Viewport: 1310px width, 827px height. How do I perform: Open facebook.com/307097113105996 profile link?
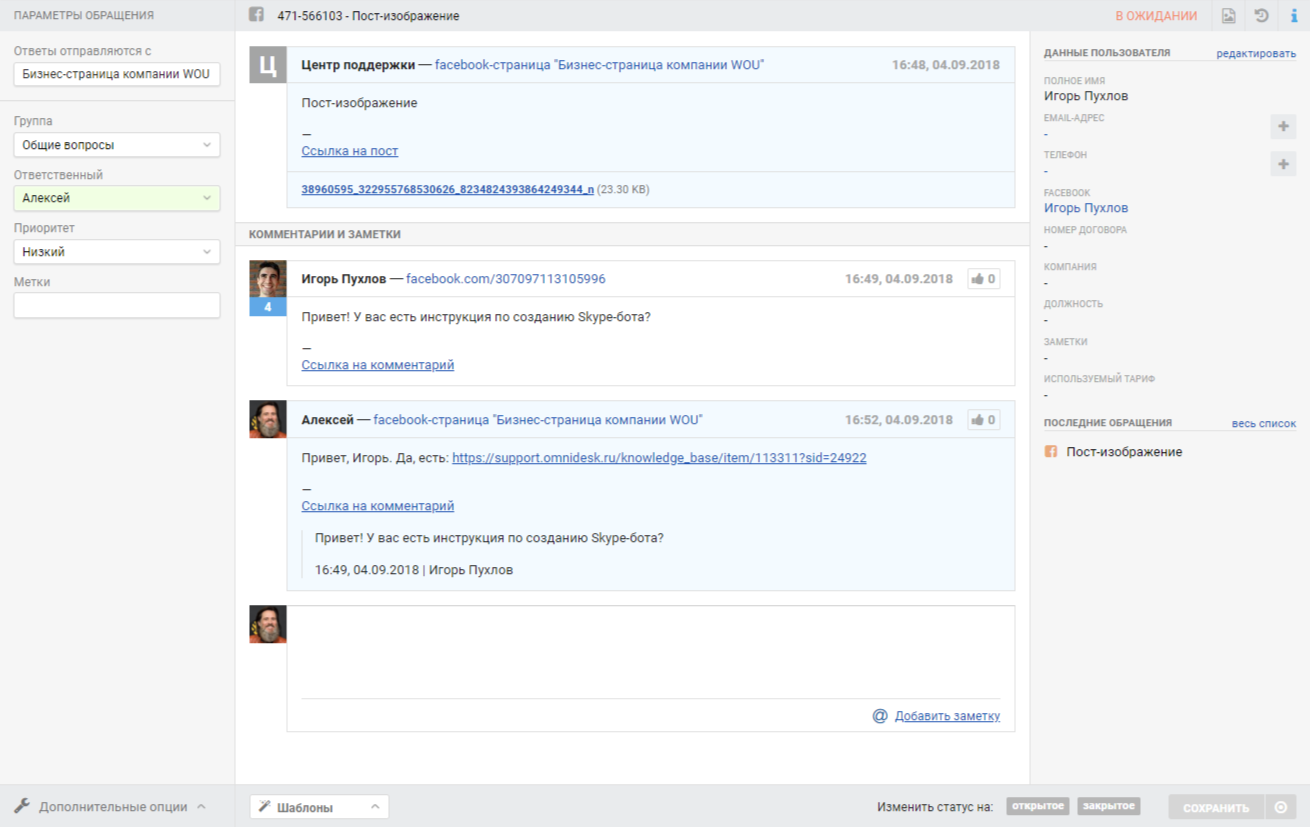point(506,279)
